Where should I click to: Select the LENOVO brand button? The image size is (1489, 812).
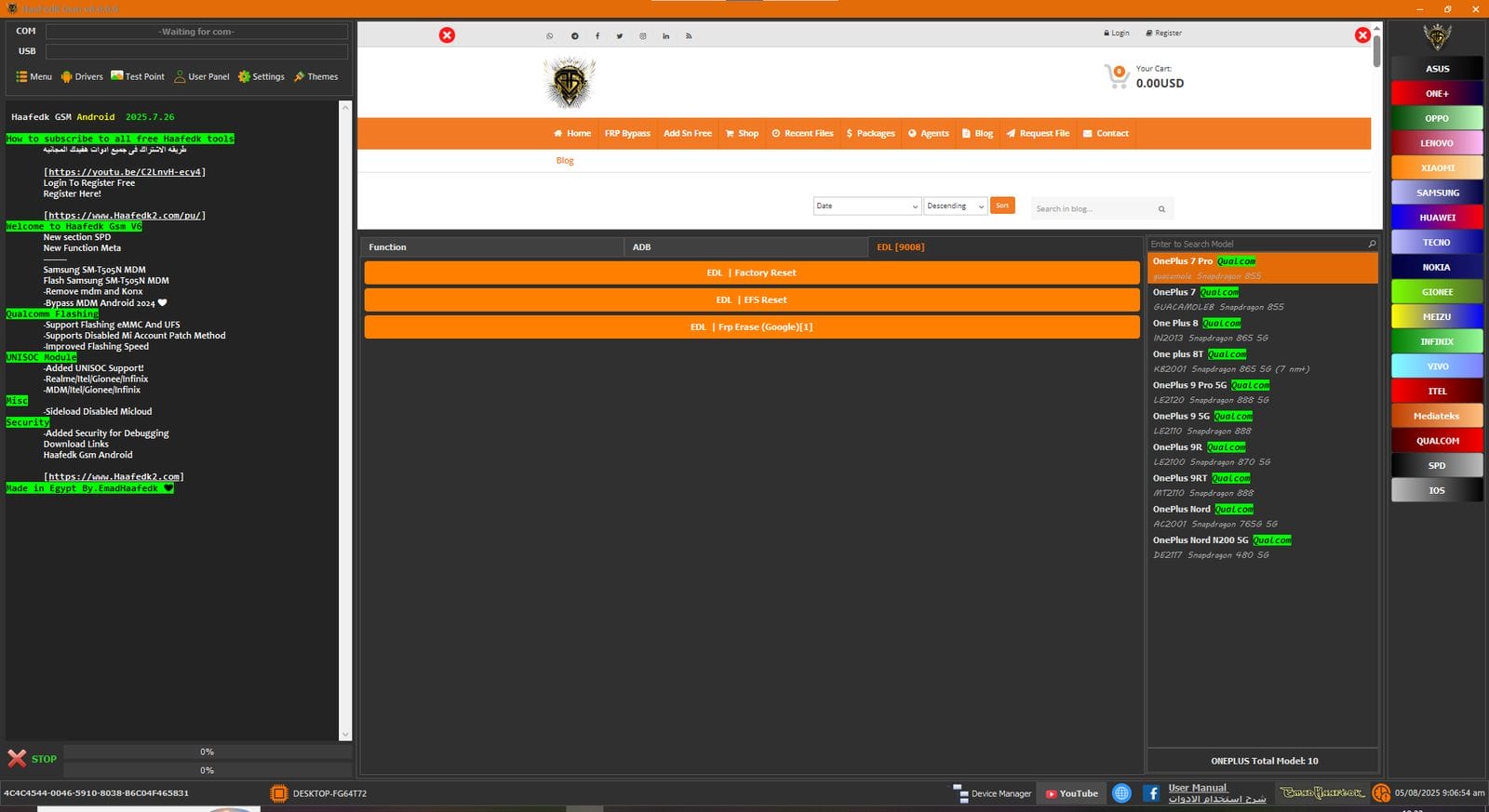click(1437, 143)
